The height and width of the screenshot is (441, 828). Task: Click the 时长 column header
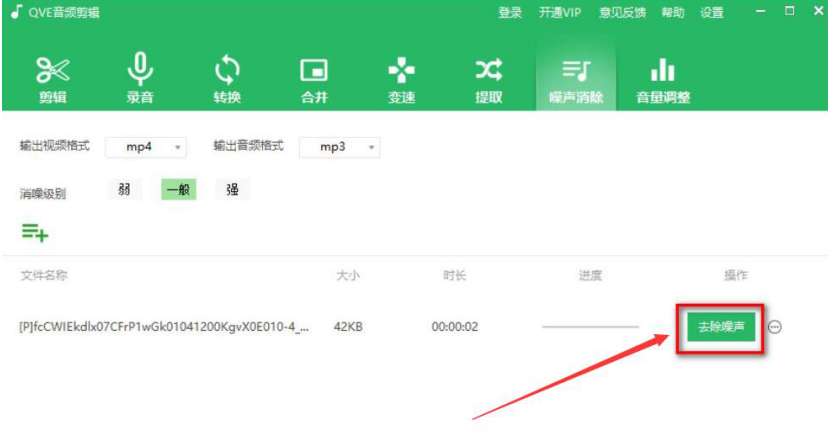point(455,275)
